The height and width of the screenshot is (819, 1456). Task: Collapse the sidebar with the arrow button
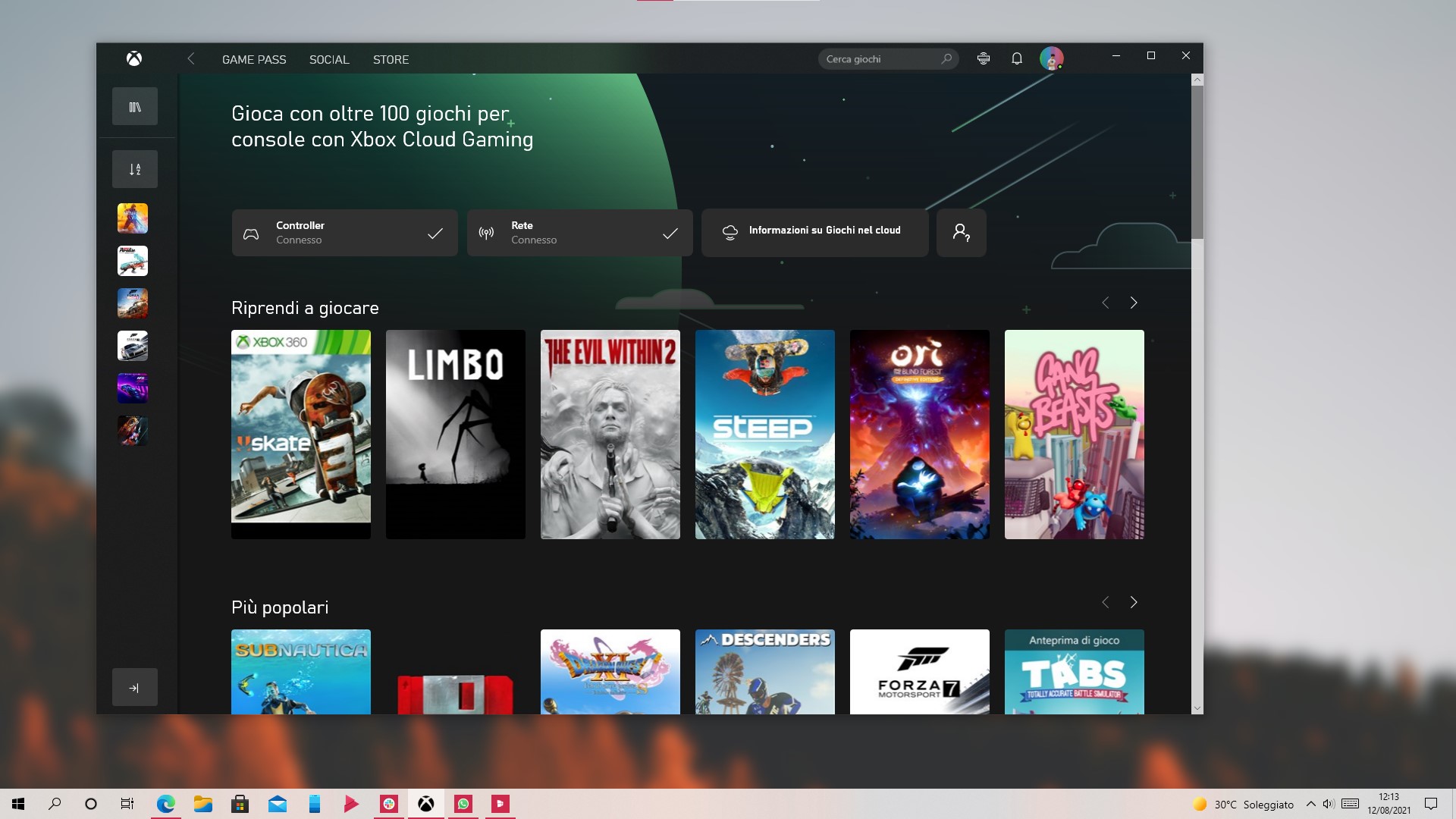135,688
